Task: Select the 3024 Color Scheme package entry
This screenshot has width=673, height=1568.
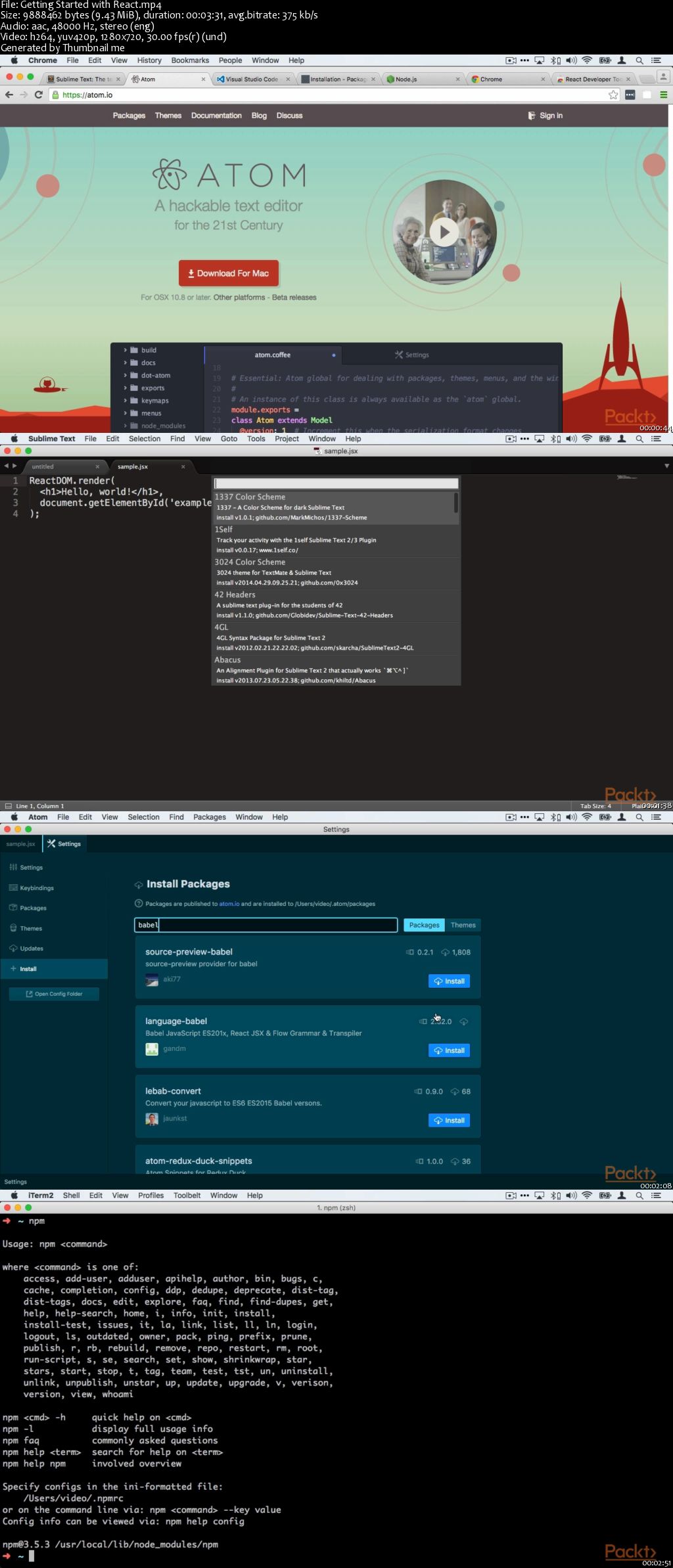Action: tap(336, 572)
